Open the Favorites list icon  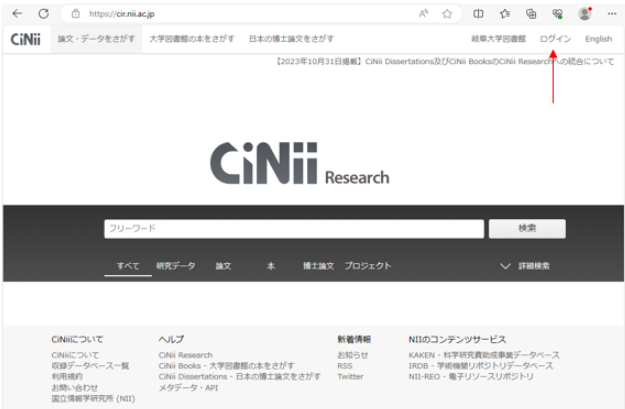(505, 14)
